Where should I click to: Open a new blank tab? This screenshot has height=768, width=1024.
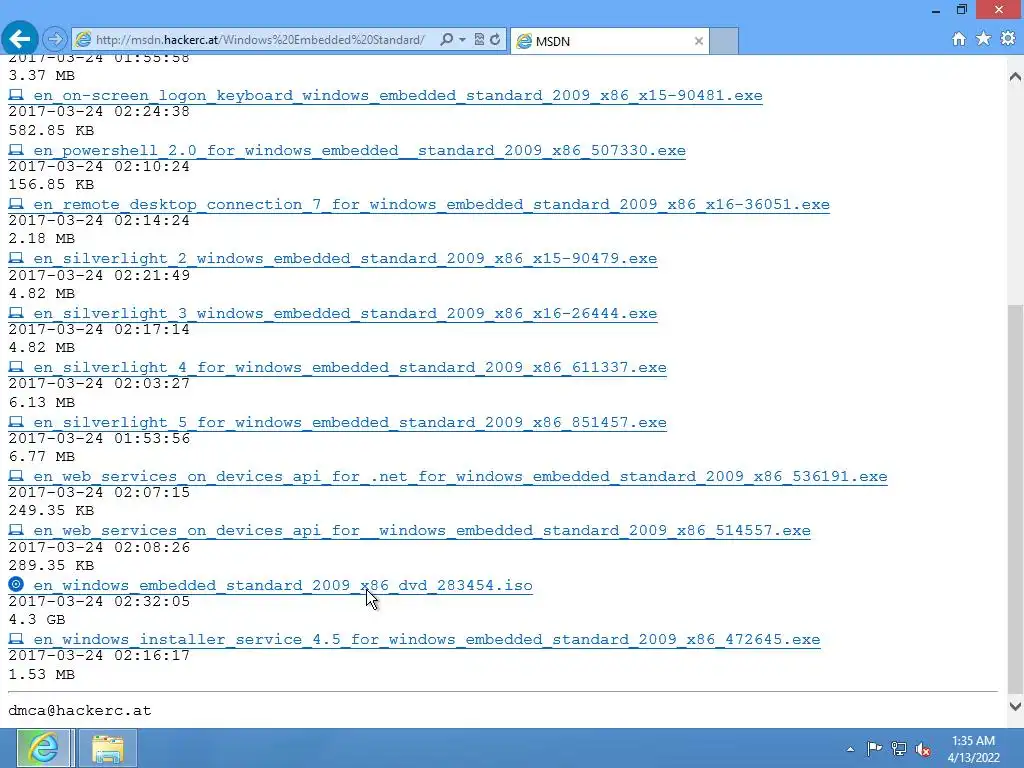pyautogui.click(x=724, y=41)
